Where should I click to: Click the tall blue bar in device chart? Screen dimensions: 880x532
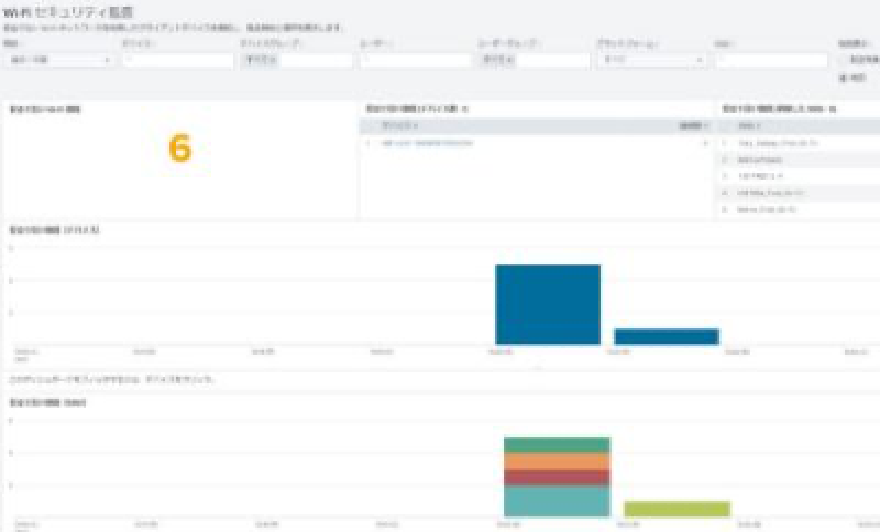(548, 304)
